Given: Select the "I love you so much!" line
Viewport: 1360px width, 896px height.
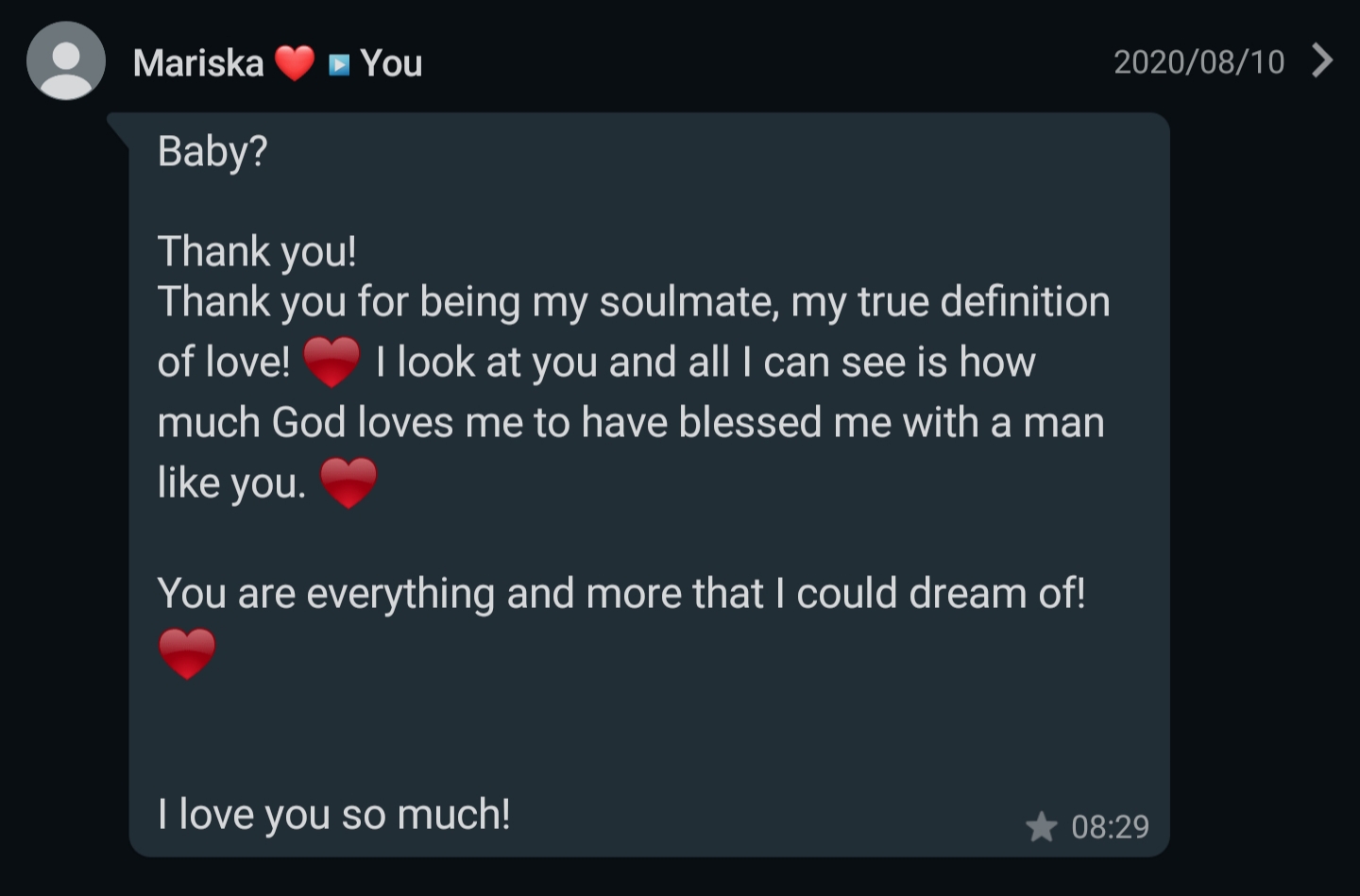Looking at the screenshot, I should 333,814.
